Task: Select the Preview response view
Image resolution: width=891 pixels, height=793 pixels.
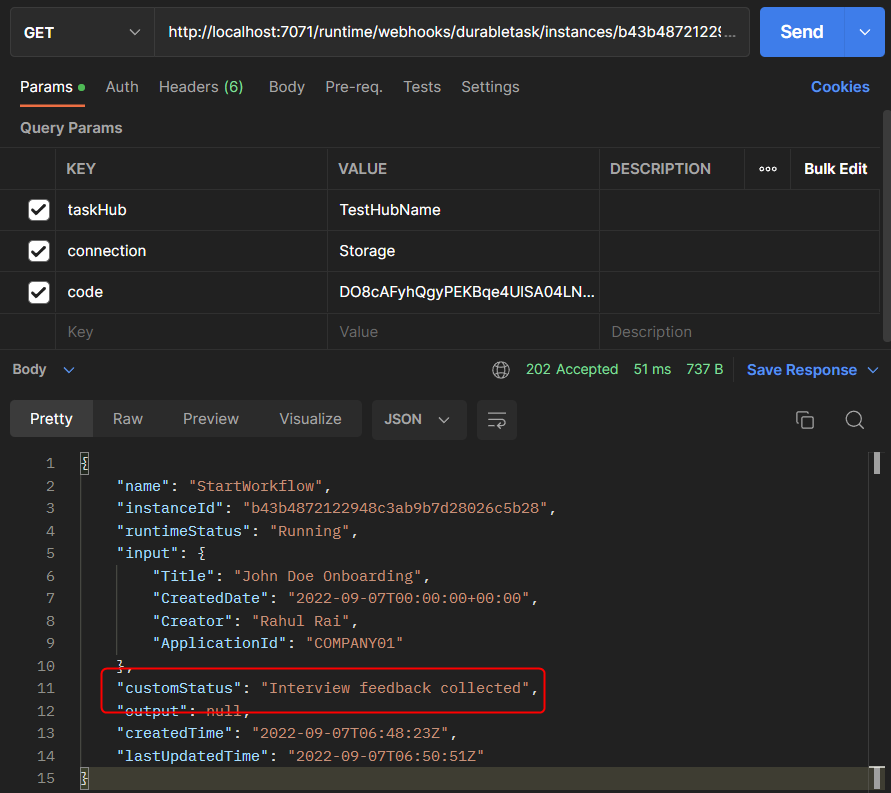Action: point(211,419)
